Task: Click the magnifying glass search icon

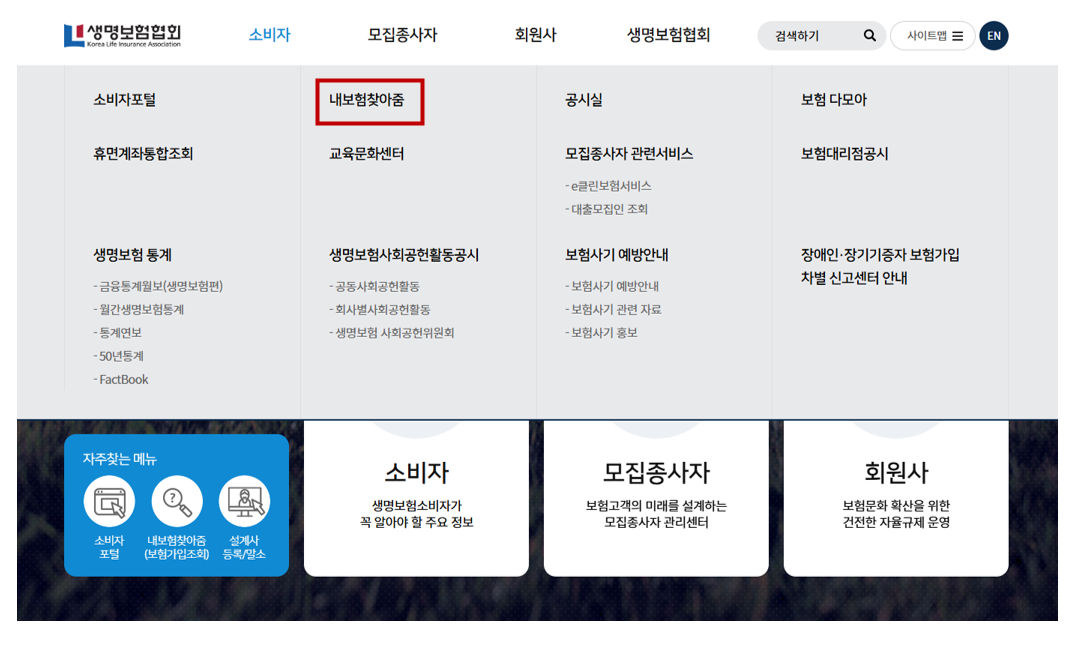Action: (869, 36)
